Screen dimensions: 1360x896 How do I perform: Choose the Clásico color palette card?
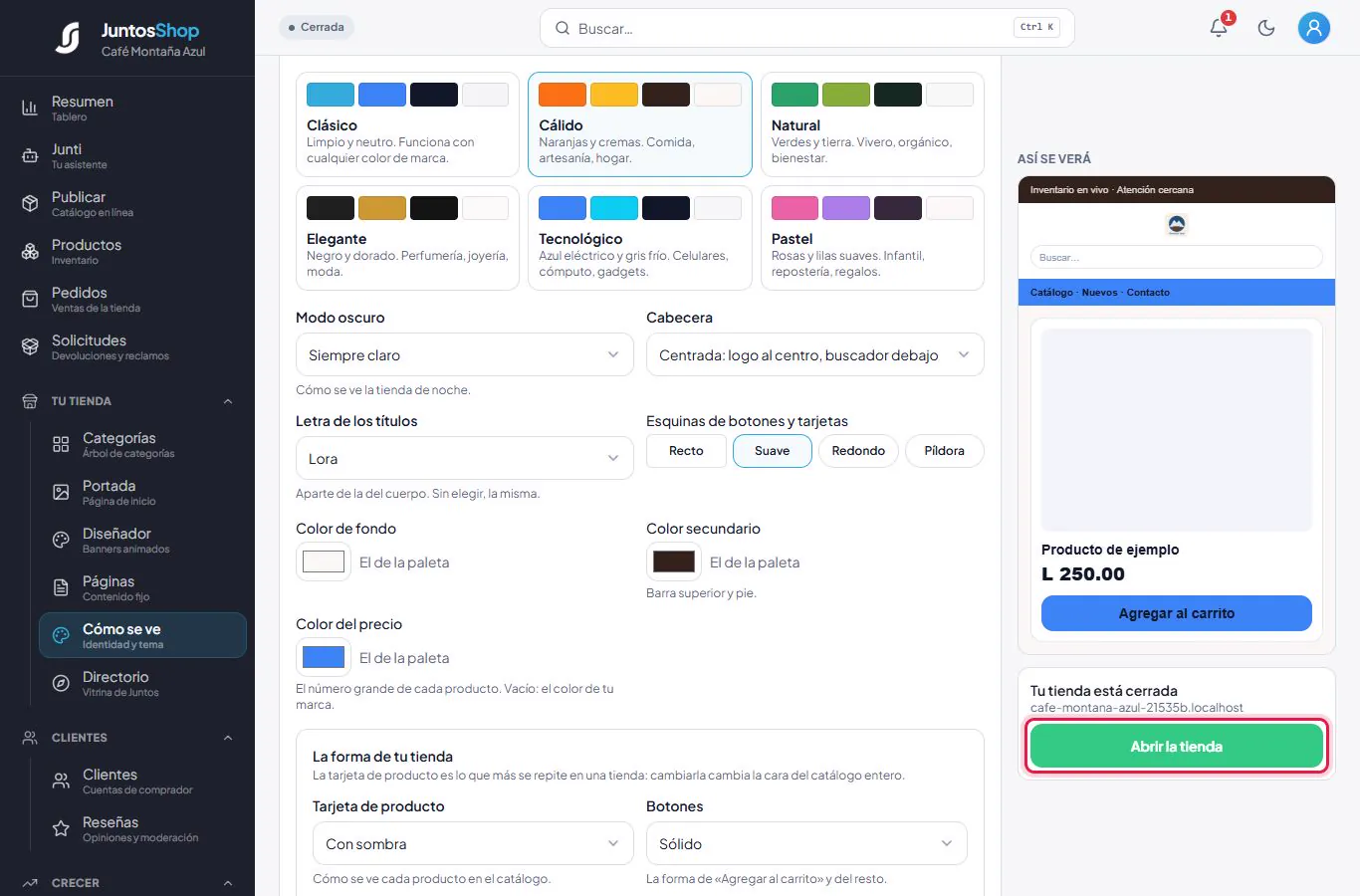[x=407, y=124]
